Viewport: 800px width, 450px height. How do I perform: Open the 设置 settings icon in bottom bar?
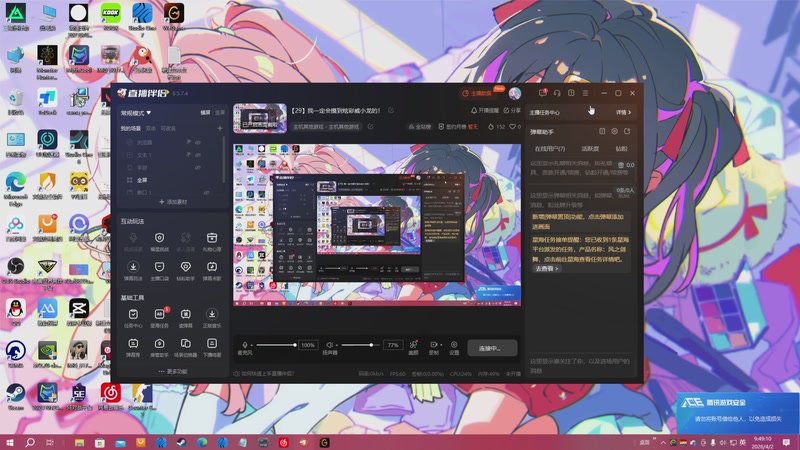click(x=454, y=344)
